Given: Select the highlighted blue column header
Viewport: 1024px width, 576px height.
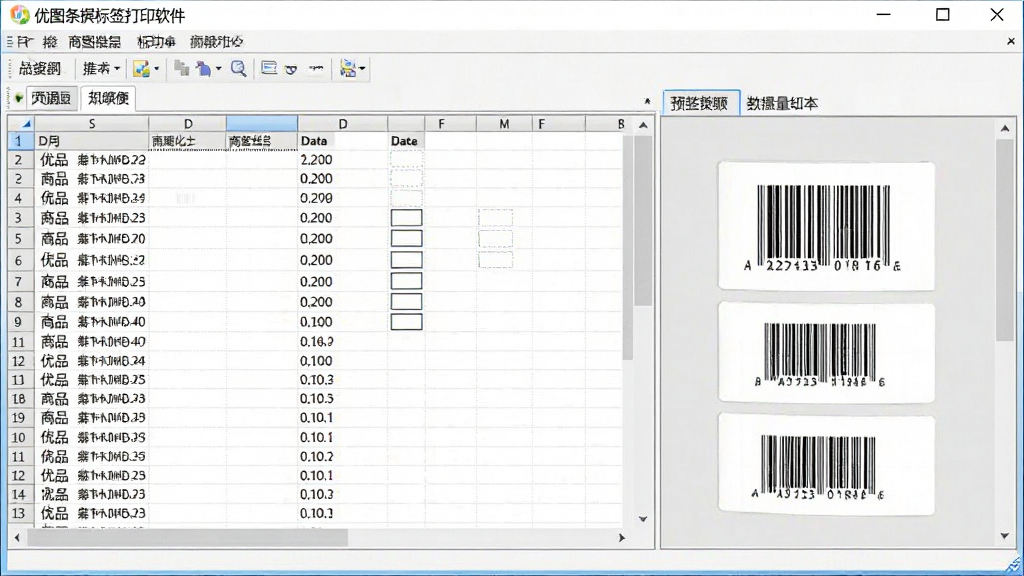Looking at the screenshot, I should click(262, 123).
